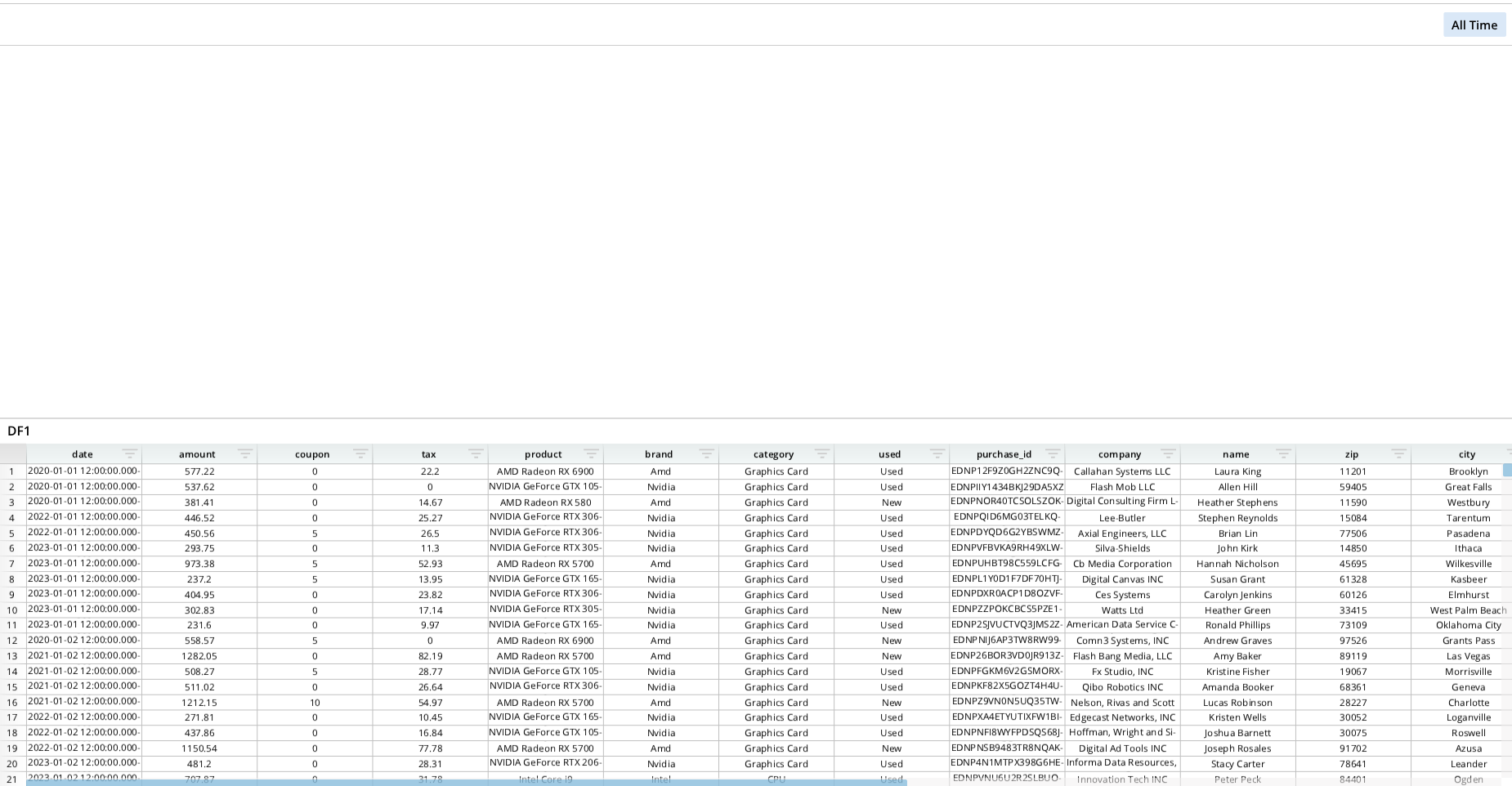Select row number 13 header
This screenshot has width=1512, height=786.
point(12,656)
